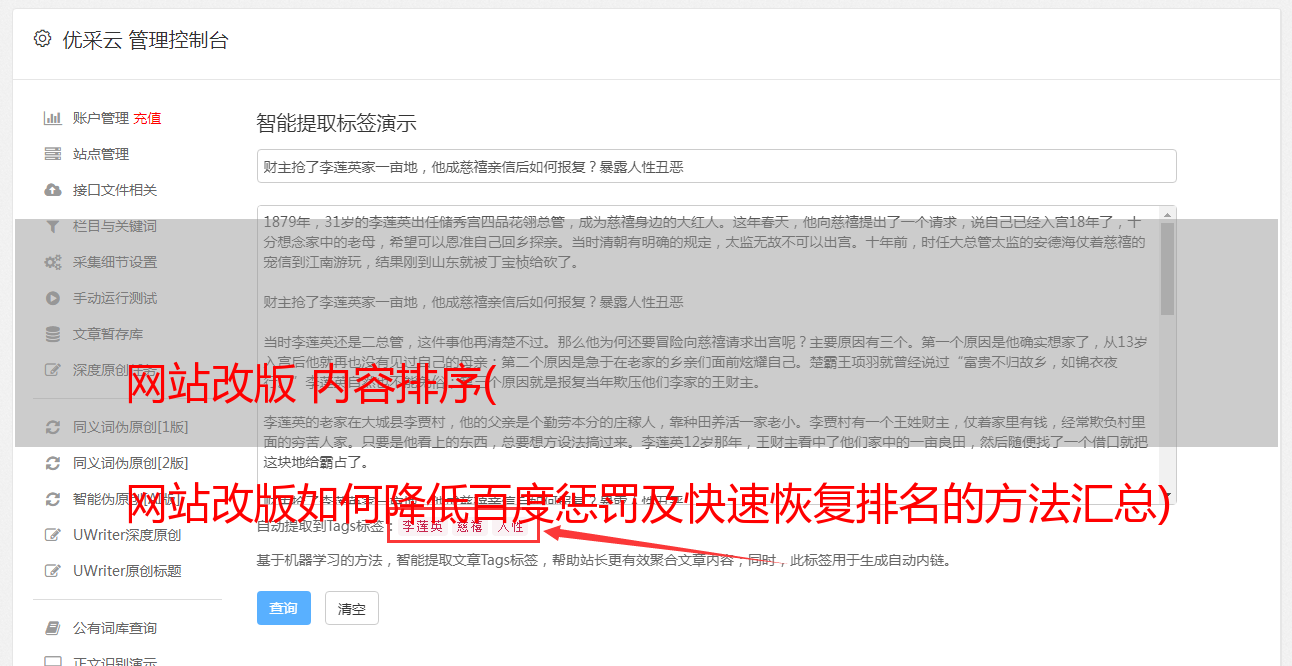Click the 清空 clear button
This screenshot has height=666, width=1292.
point(352,608)
